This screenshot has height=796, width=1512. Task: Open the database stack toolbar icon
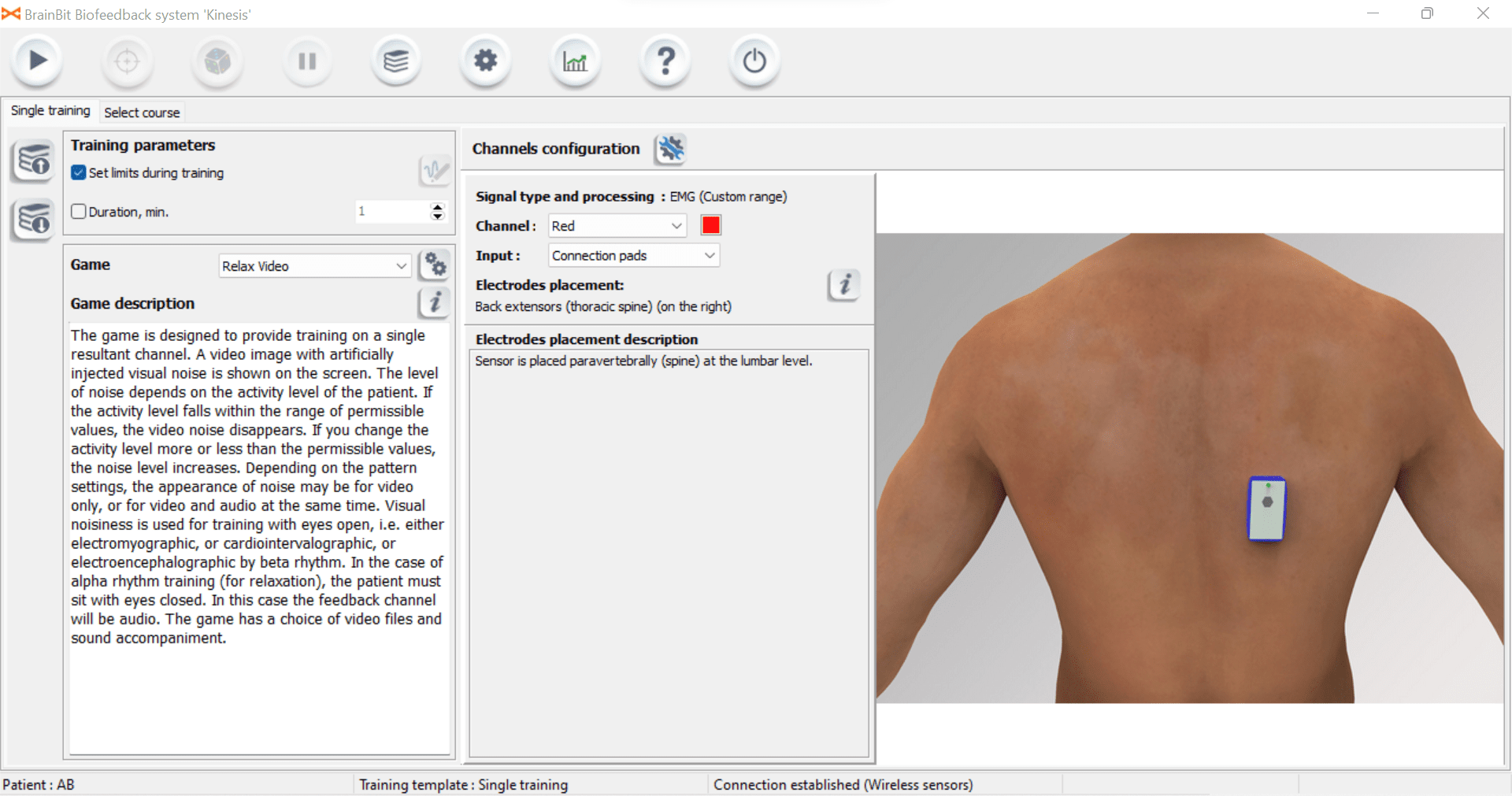click(396, 61)
